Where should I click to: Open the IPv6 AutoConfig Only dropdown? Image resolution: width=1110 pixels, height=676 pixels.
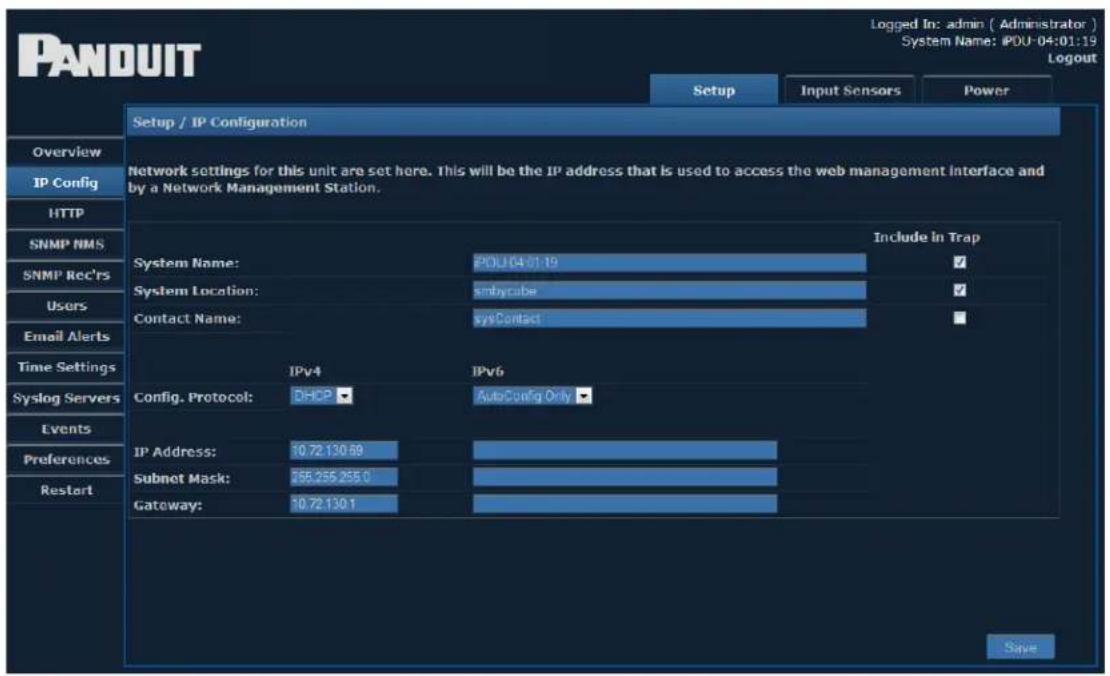point(532,396)
